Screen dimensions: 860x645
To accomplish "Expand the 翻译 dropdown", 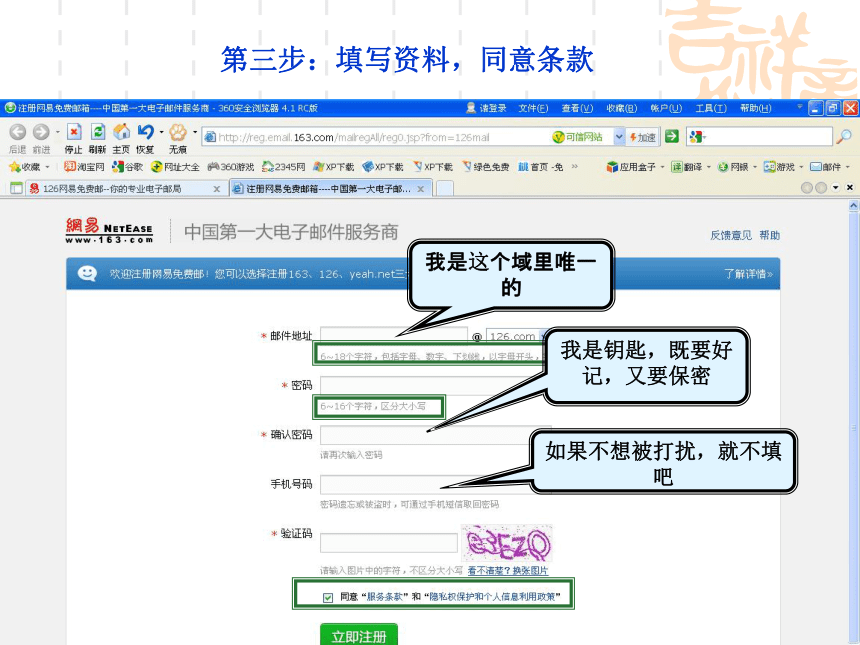I will click(x=709, y=167).
